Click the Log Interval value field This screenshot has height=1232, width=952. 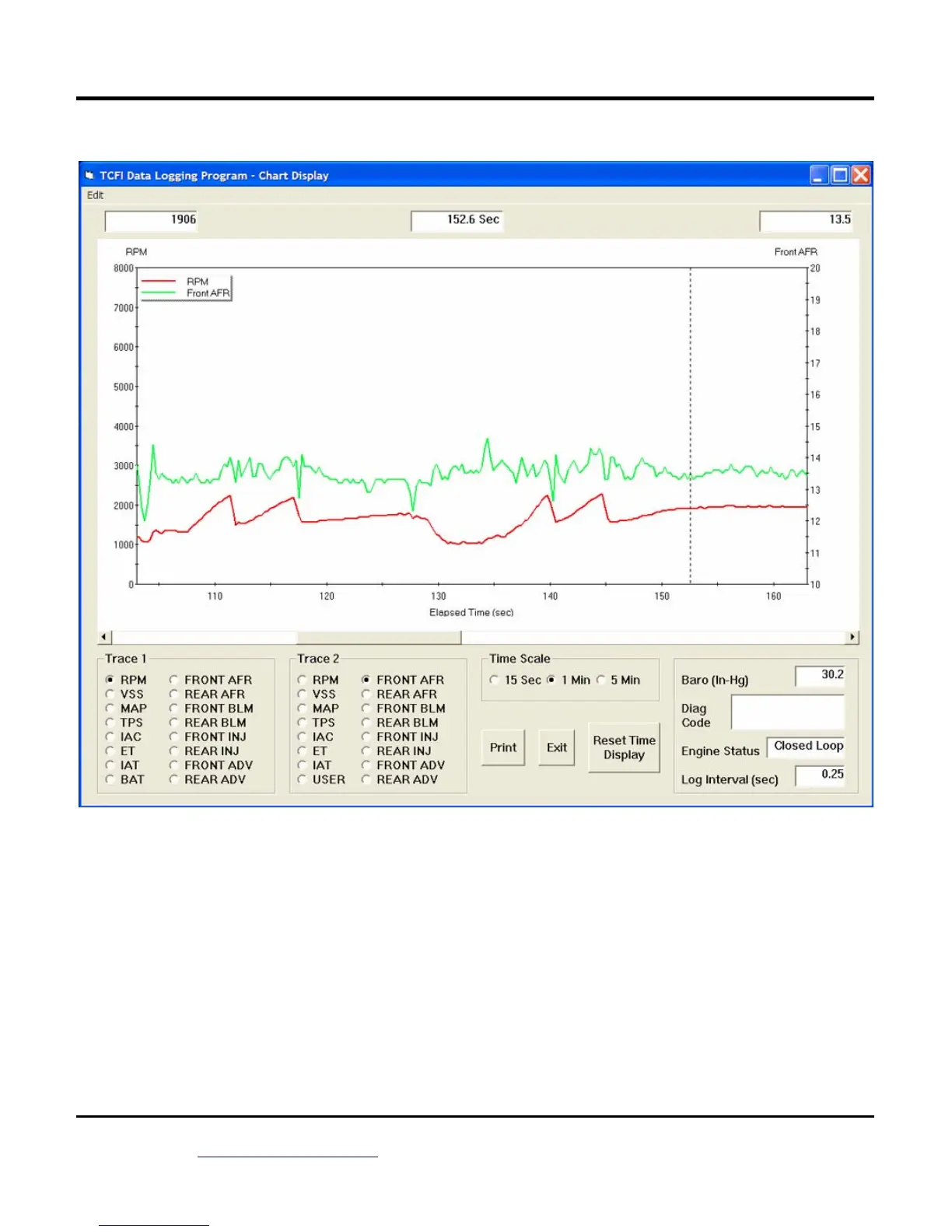tap(820, 775)
